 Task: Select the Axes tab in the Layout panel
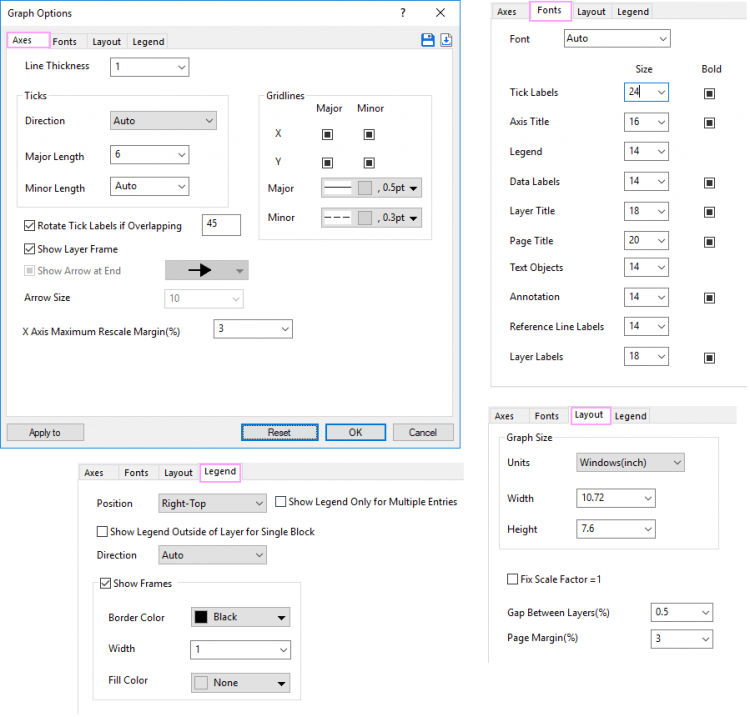click(504, 416)
